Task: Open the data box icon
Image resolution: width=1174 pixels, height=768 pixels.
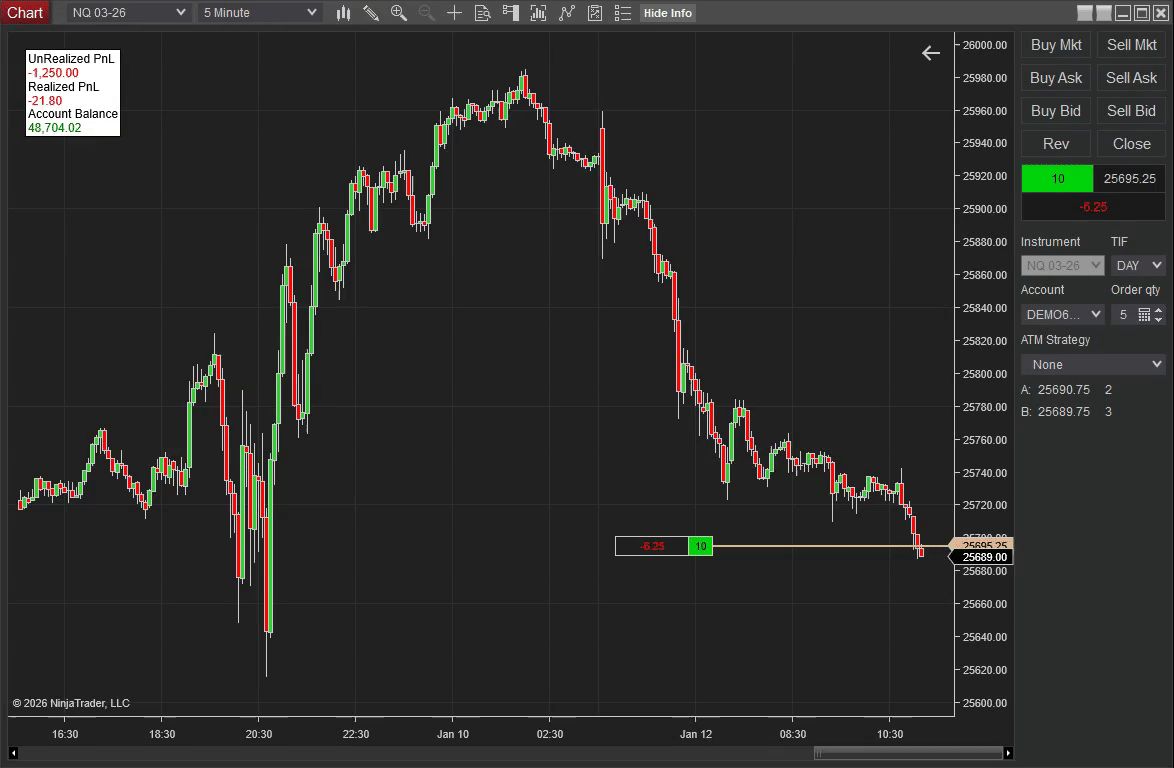Action: point(483,13)
